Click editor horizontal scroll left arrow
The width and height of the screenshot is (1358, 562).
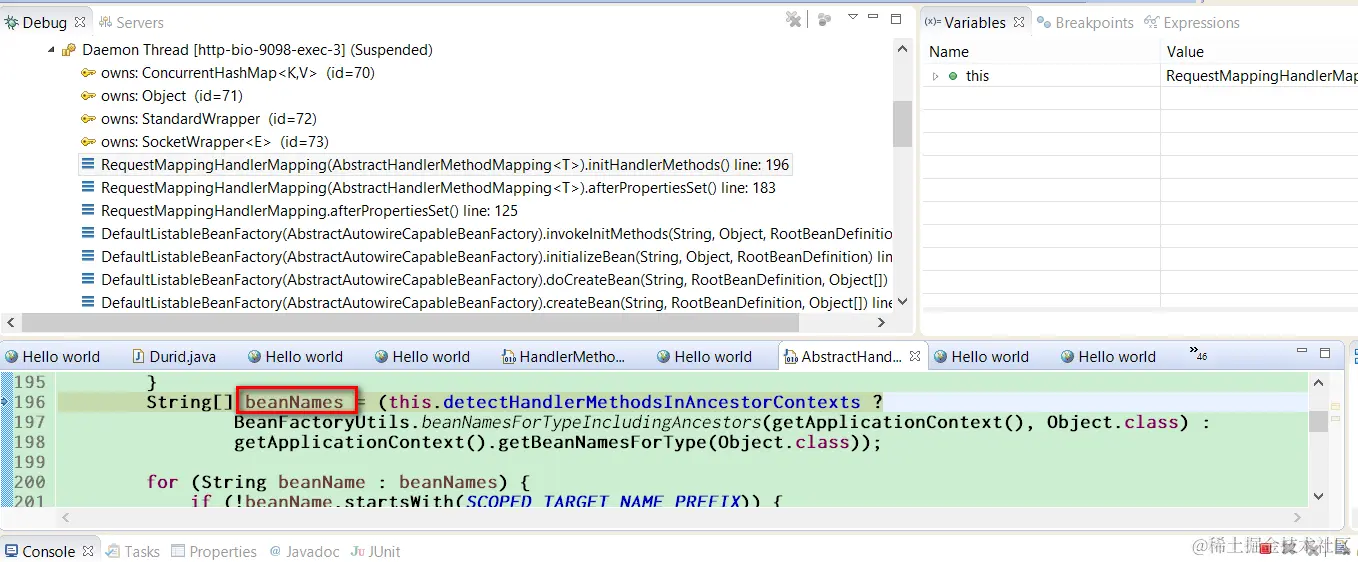(x=66, y=518)
